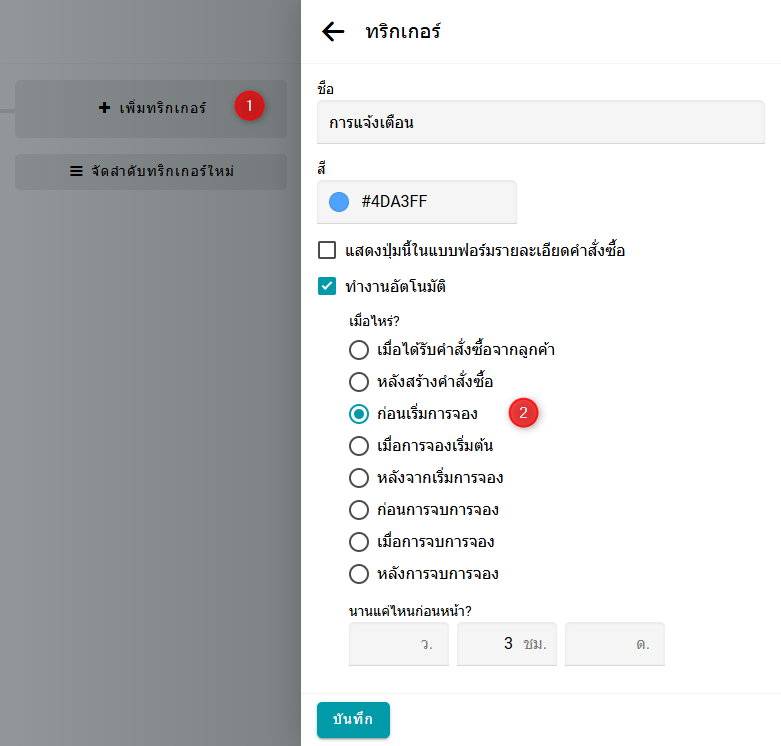781x746 pixels.
Task: Click the days (ว.) input field
Action: pyautogui.click(x=390, y=644)
